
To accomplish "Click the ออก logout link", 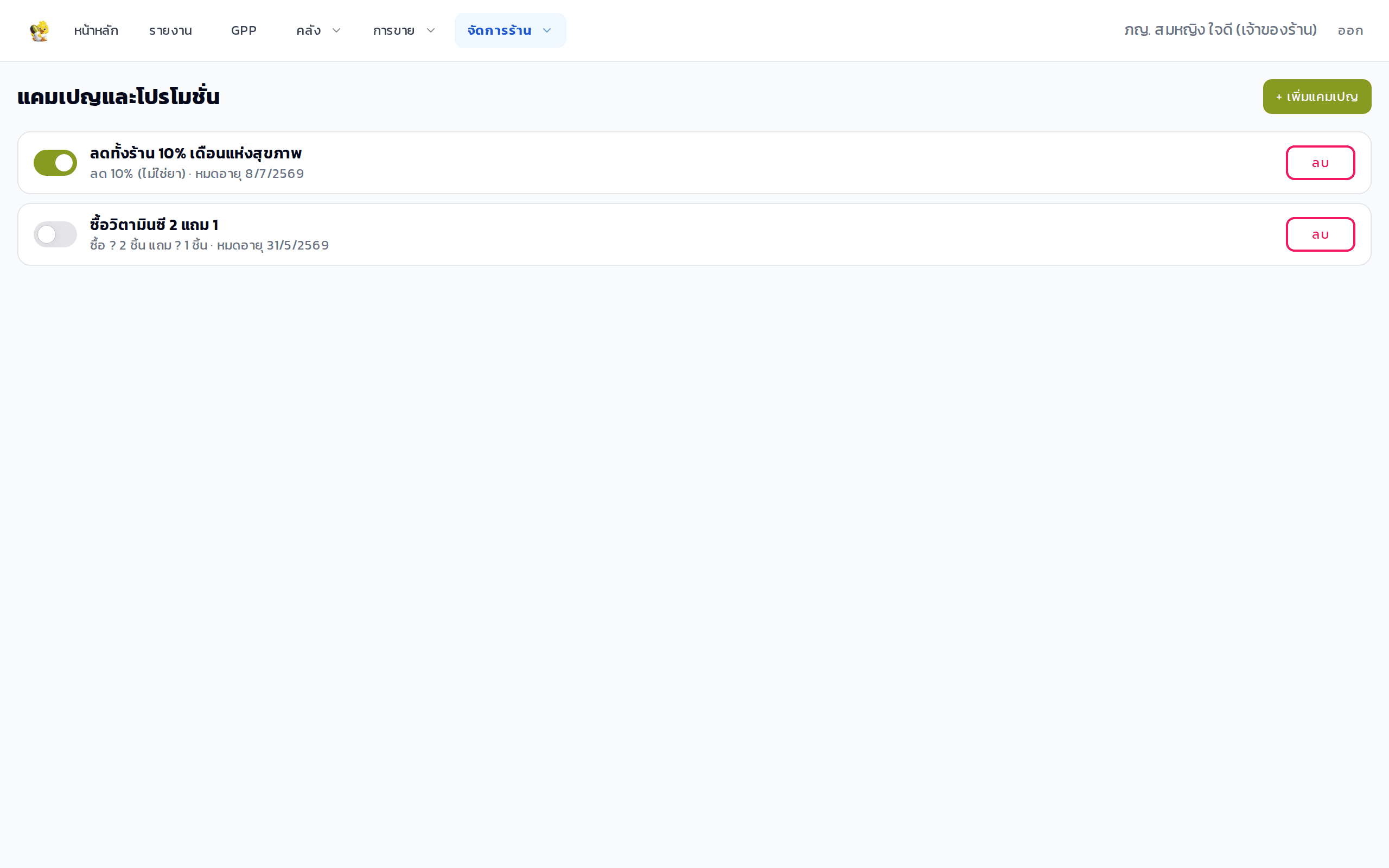I will click(x=1350, y=30).
